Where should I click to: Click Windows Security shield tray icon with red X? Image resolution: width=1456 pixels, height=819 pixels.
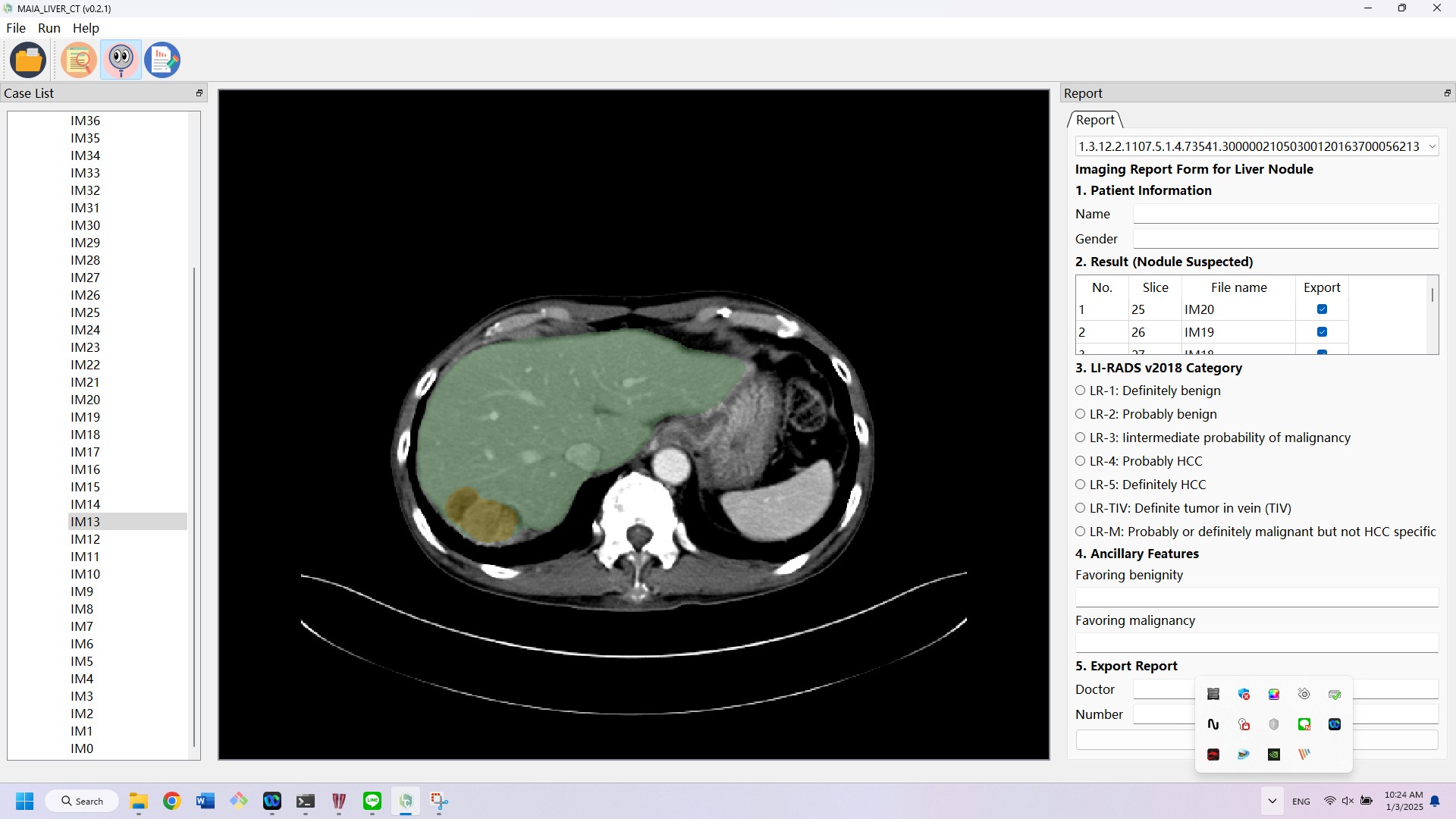point(1244,694)
